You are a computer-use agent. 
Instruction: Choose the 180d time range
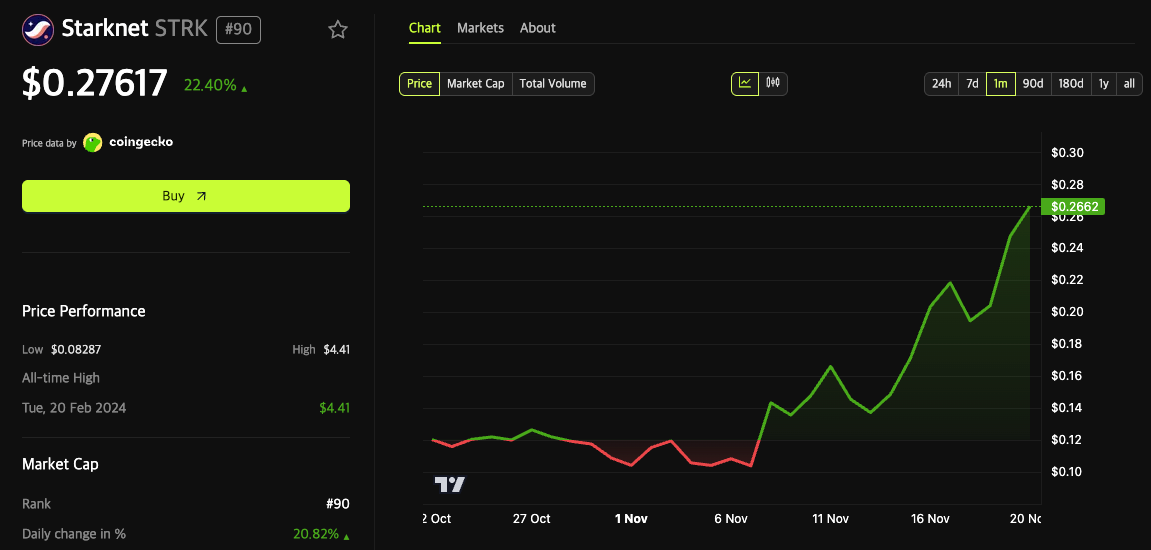[1070, 84]
